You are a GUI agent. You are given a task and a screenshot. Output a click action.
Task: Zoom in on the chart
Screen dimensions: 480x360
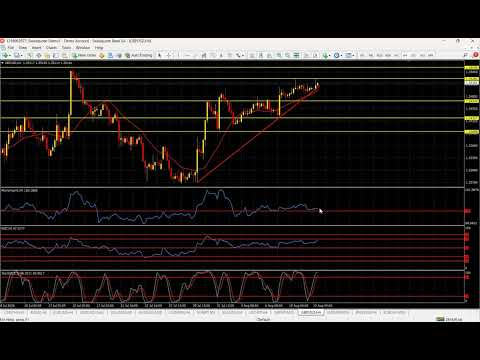point(279,55)
